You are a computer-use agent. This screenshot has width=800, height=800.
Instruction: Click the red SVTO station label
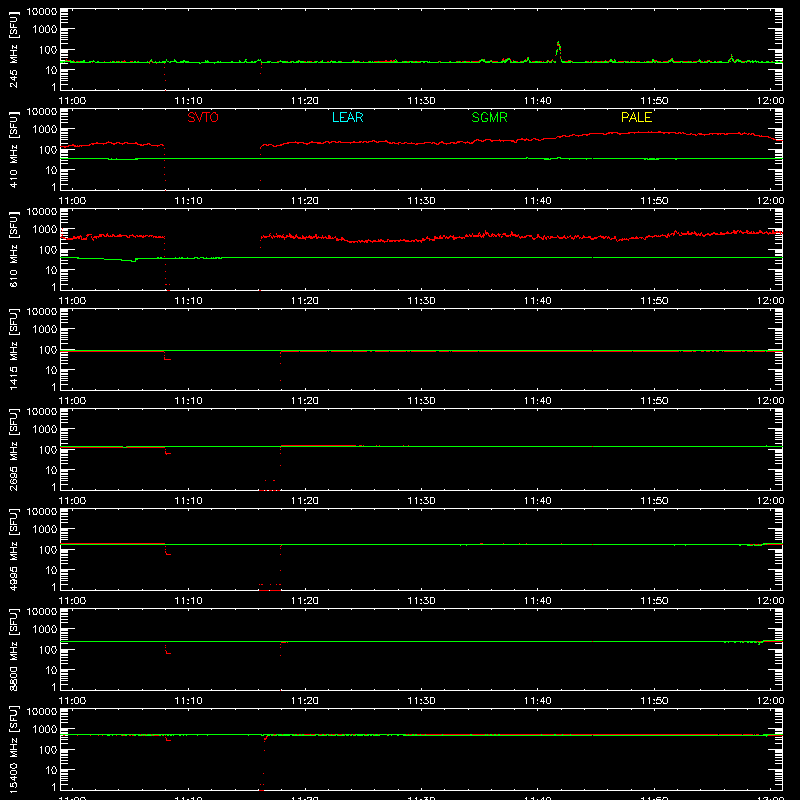(203, 117)
